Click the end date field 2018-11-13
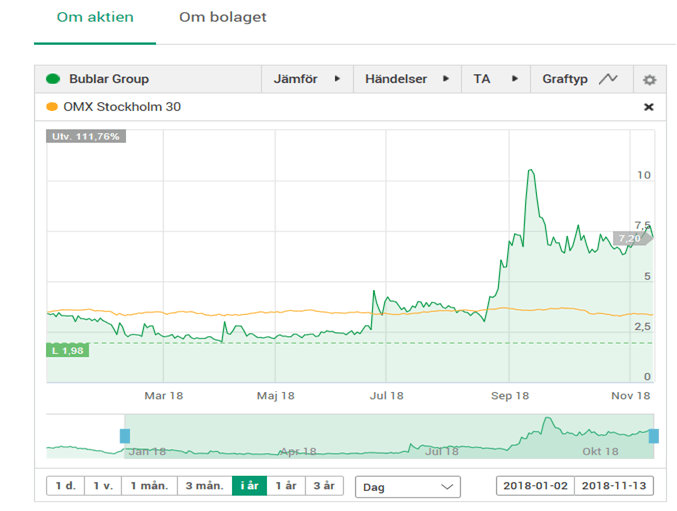 (614, 486)
